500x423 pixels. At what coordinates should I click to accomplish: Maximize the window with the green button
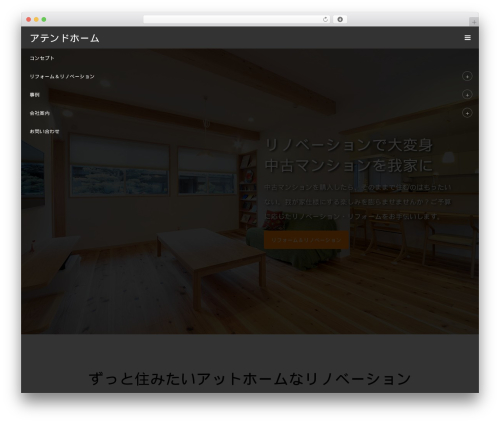tap(44, 19)
